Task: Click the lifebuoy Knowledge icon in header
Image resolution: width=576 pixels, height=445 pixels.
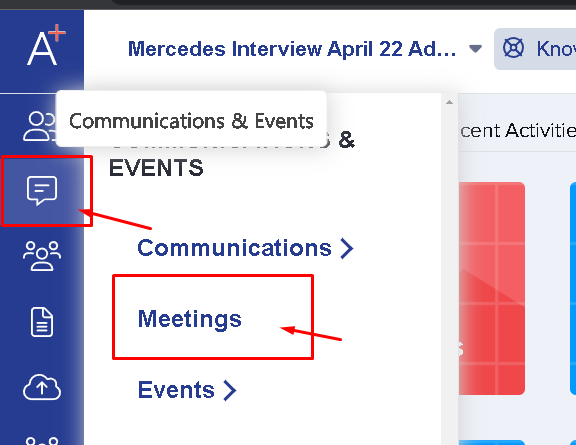Action: coord(513,48)
